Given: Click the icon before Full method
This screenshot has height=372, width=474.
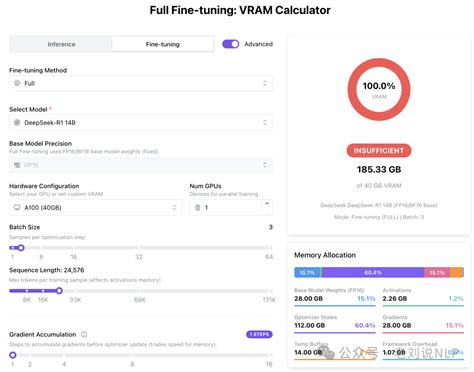Looking at the screenshot, I should point(17,83).
